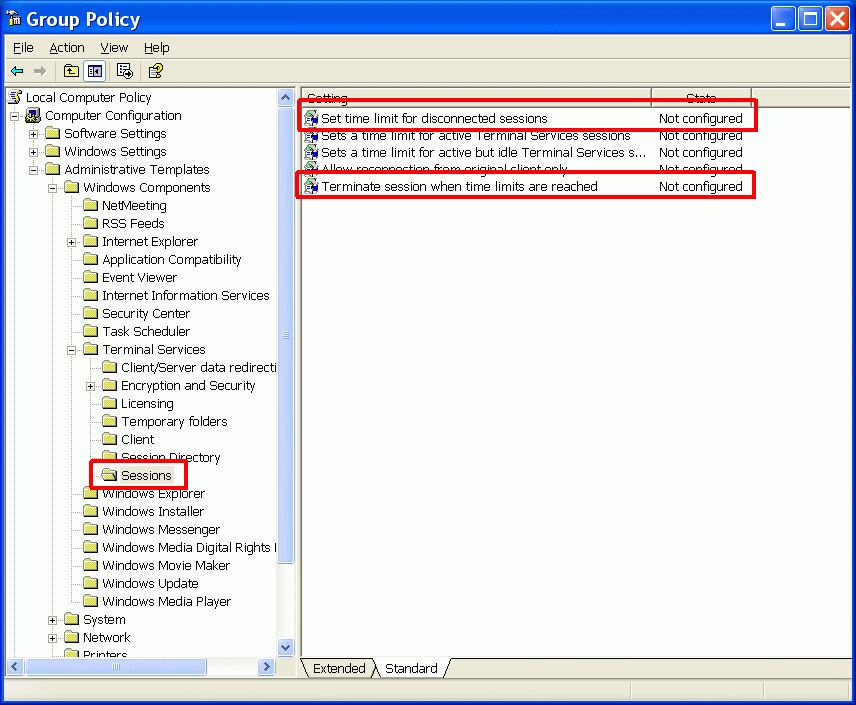Screen dimensions: 856x705
Task: Open the Action menu
Action: point(67,48)
